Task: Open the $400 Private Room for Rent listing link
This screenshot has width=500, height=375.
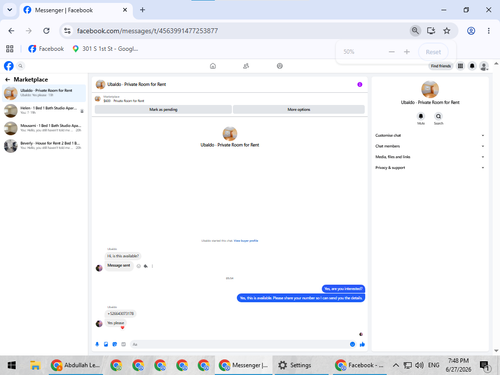Action: point(124,101)
